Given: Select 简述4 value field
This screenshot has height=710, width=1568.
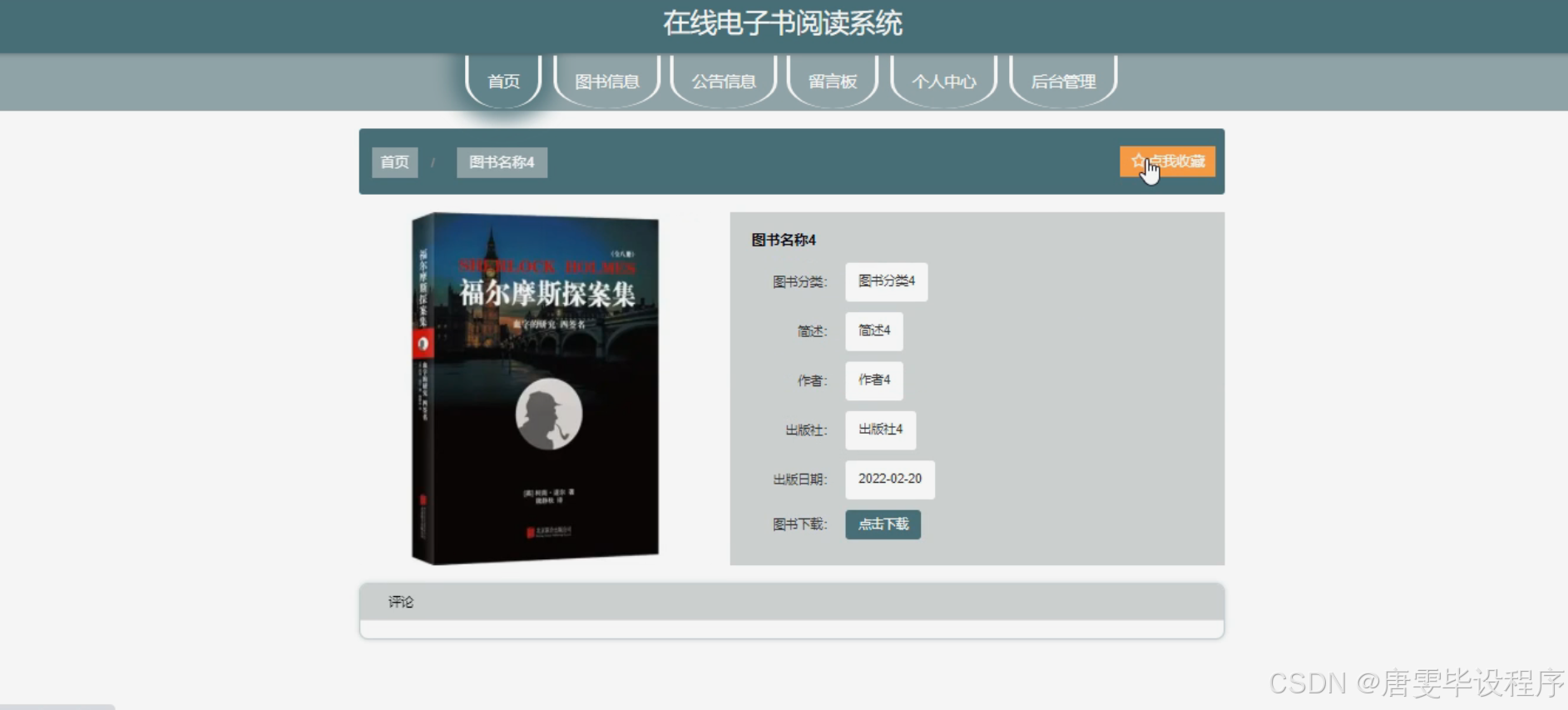Looking at the screenshot, I should pyautogui.click(x=873, y=330).
